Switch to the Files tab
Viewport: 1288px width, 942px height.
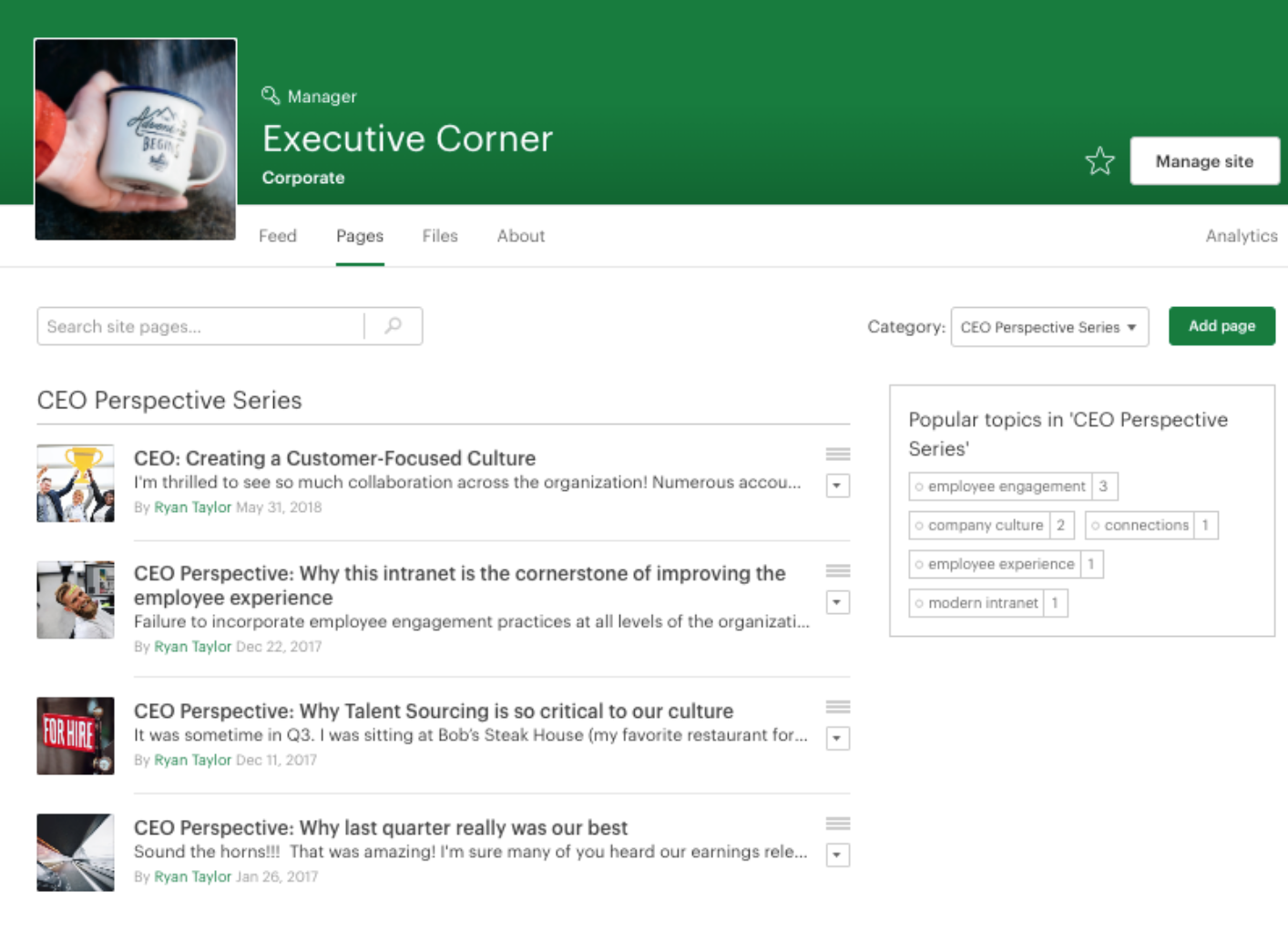pos(440,236)
